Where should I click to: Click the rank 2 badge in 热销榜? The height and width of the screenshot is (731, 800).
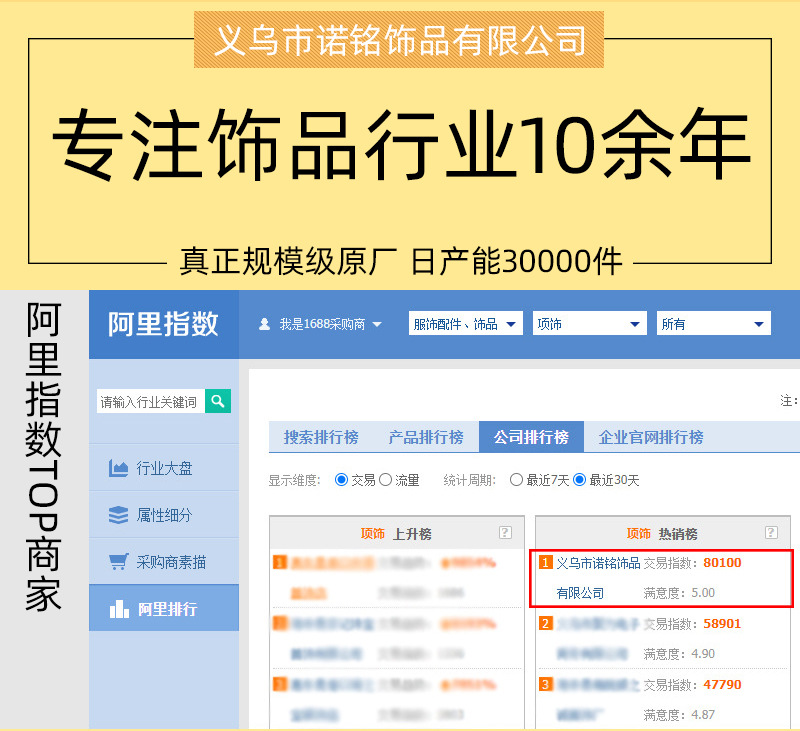pyautogui.click(x=545, y=623)
